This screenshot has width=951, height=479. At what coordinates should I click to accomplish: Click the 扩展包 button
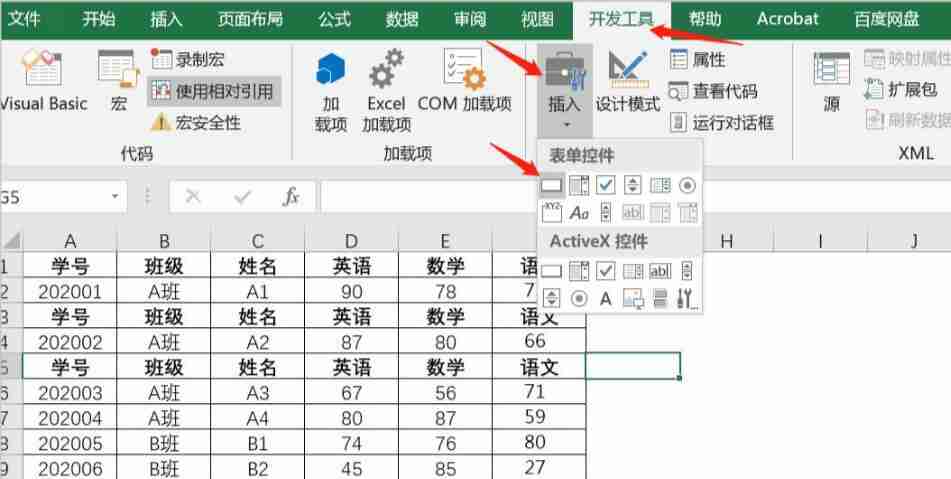901,90
